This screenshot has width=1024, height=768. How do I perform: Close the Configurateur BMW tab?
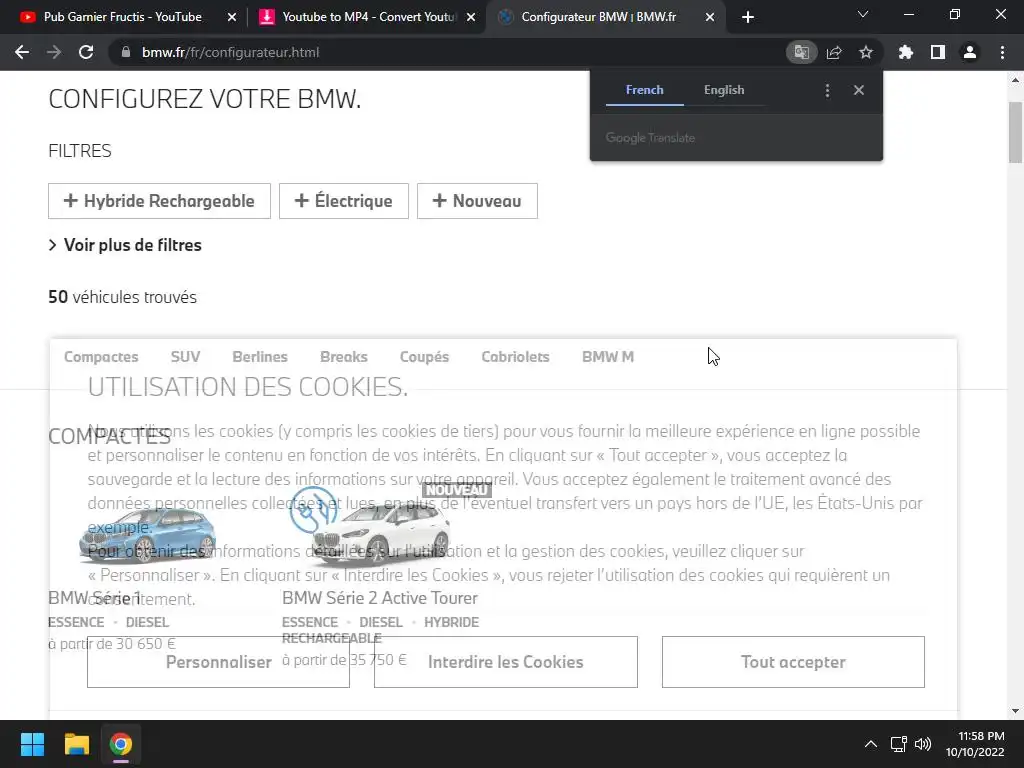pos(710,18)
